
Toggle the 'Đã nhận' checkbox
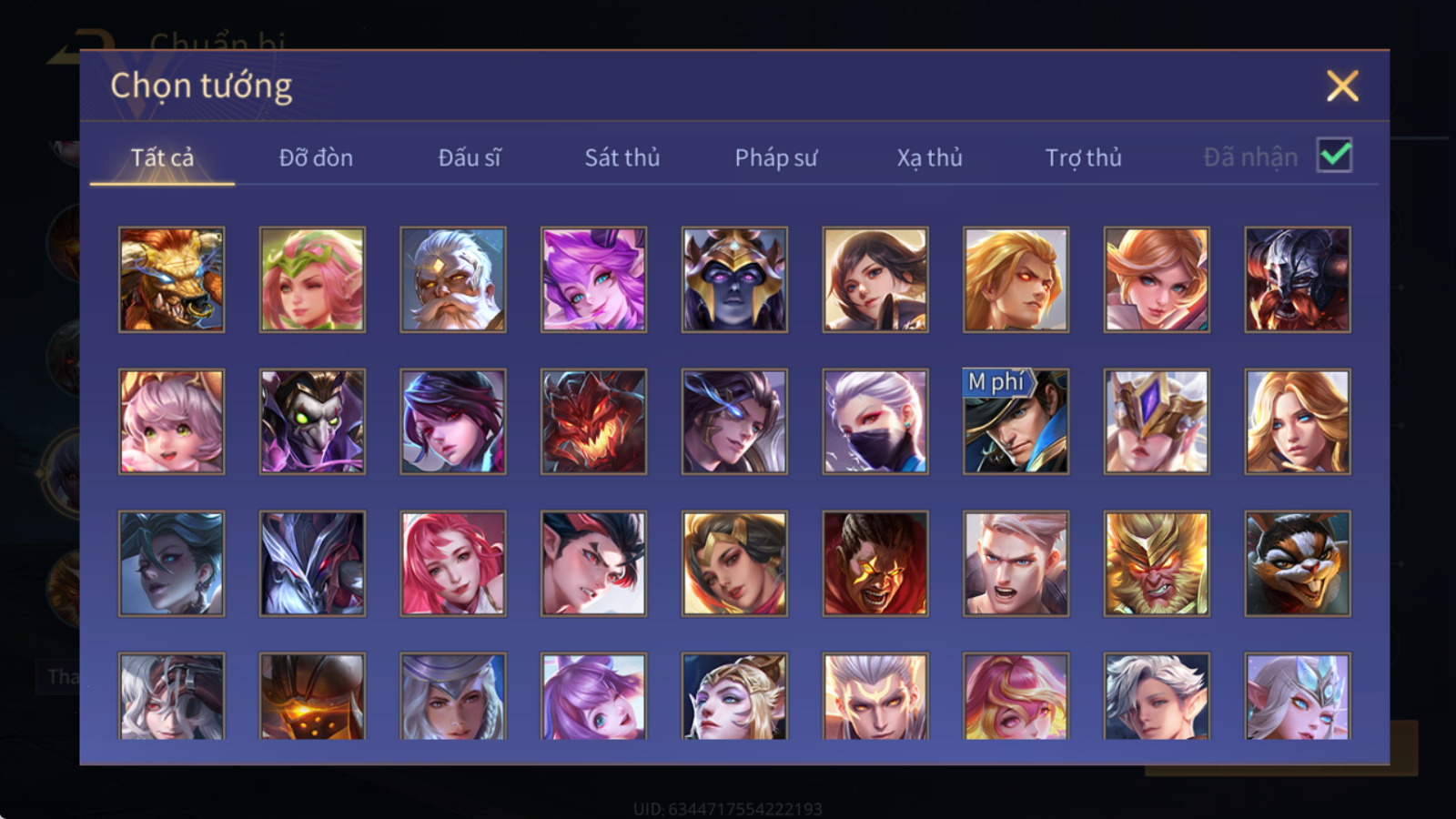1334,156
